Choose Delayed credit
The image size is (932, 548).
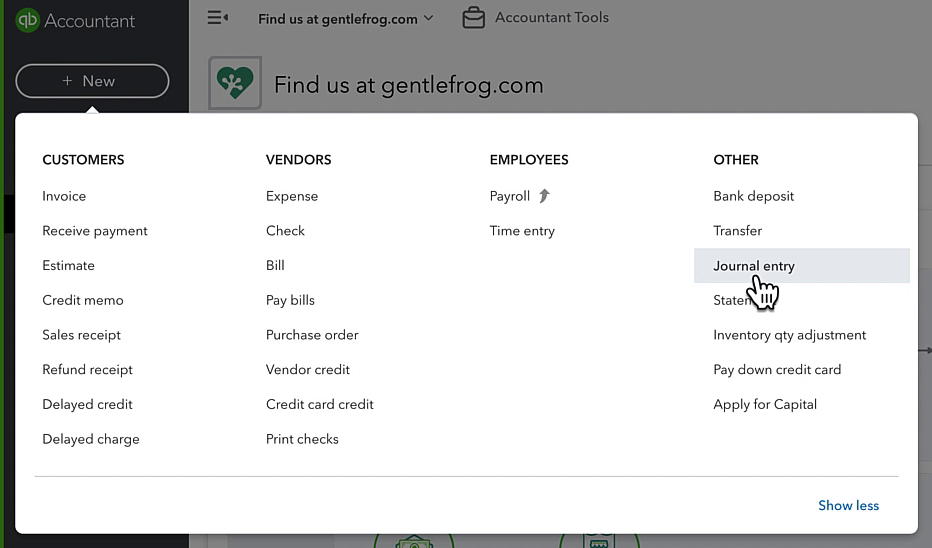tap(87, 404)
